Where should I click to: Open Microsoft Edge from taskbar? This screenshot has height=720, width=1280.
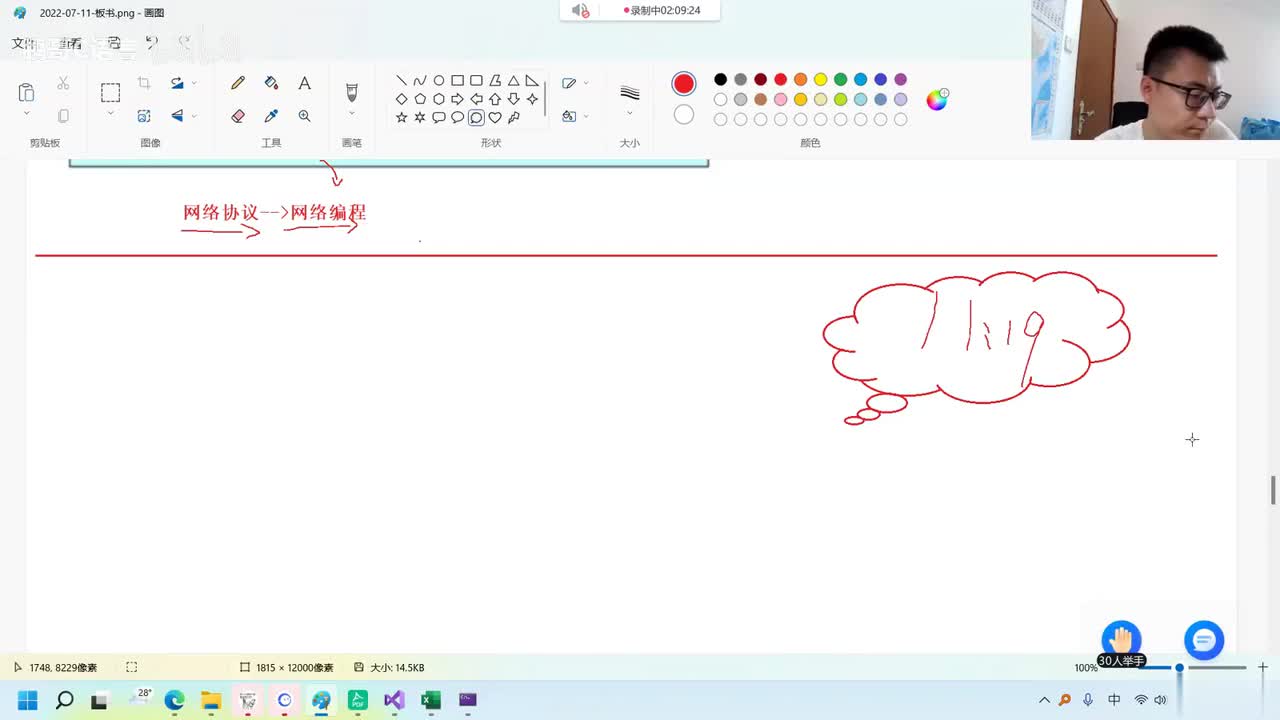[x=174, y=700]
